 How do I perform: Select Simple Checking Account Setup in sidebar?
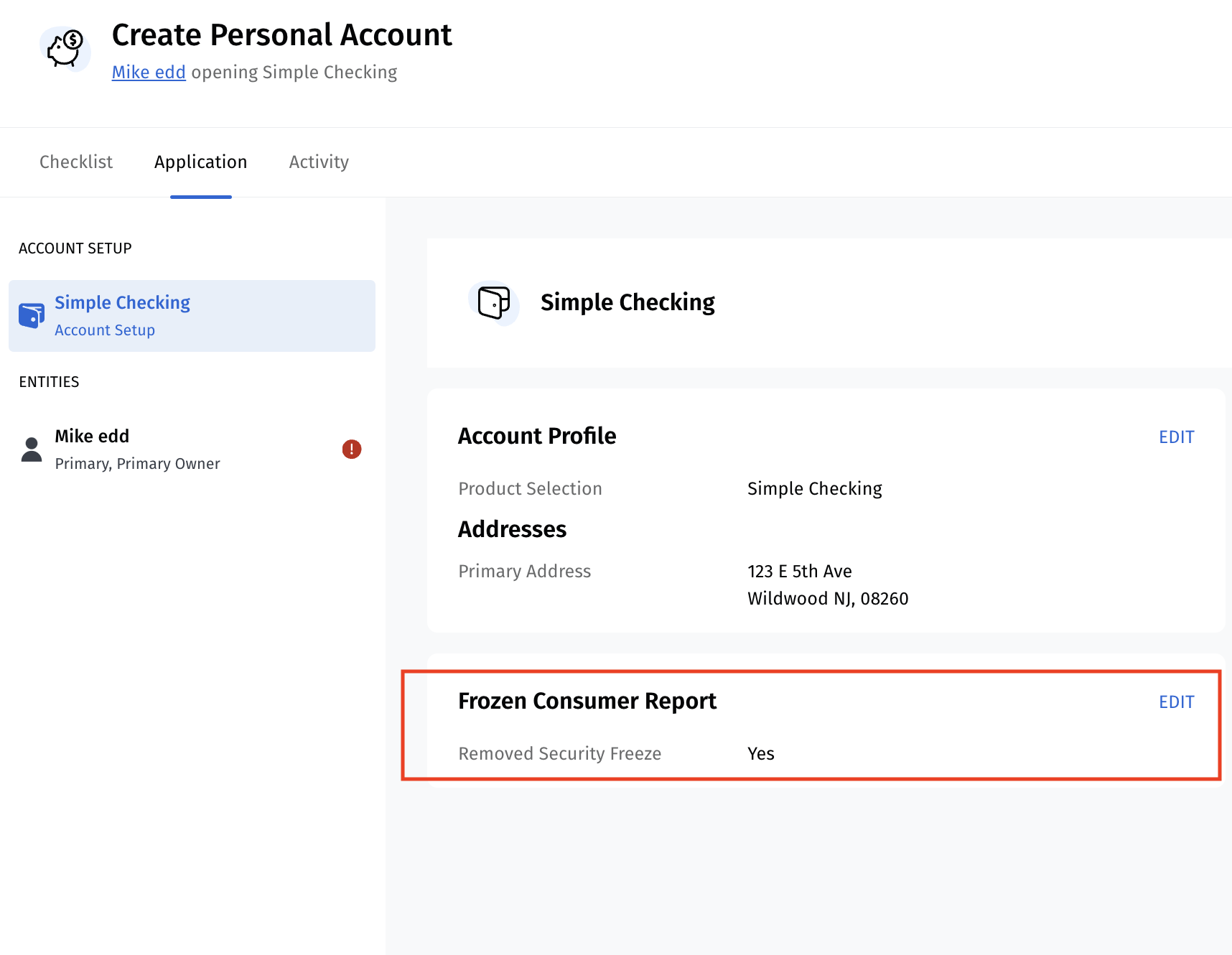click(192, 316)
